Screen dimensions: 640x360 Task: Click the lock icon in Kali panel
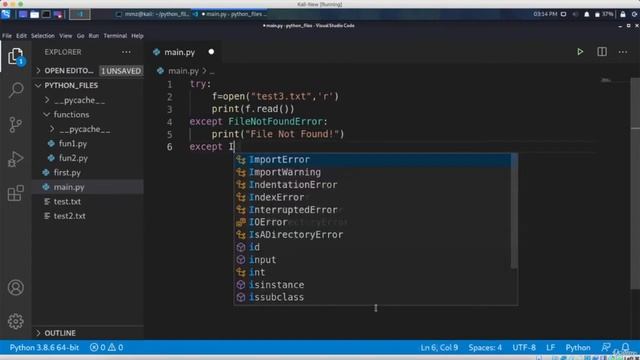click(623, 14)
